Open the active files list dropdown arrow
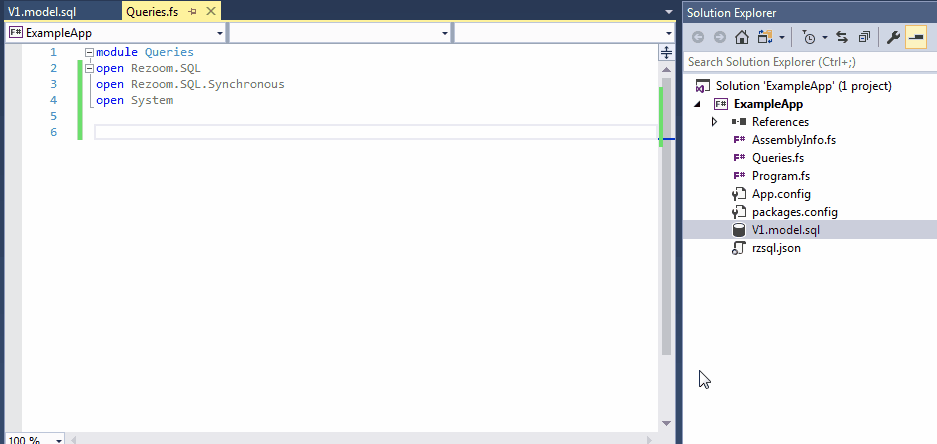The width and height of the screenshot is (937, 444). point(669,12)
